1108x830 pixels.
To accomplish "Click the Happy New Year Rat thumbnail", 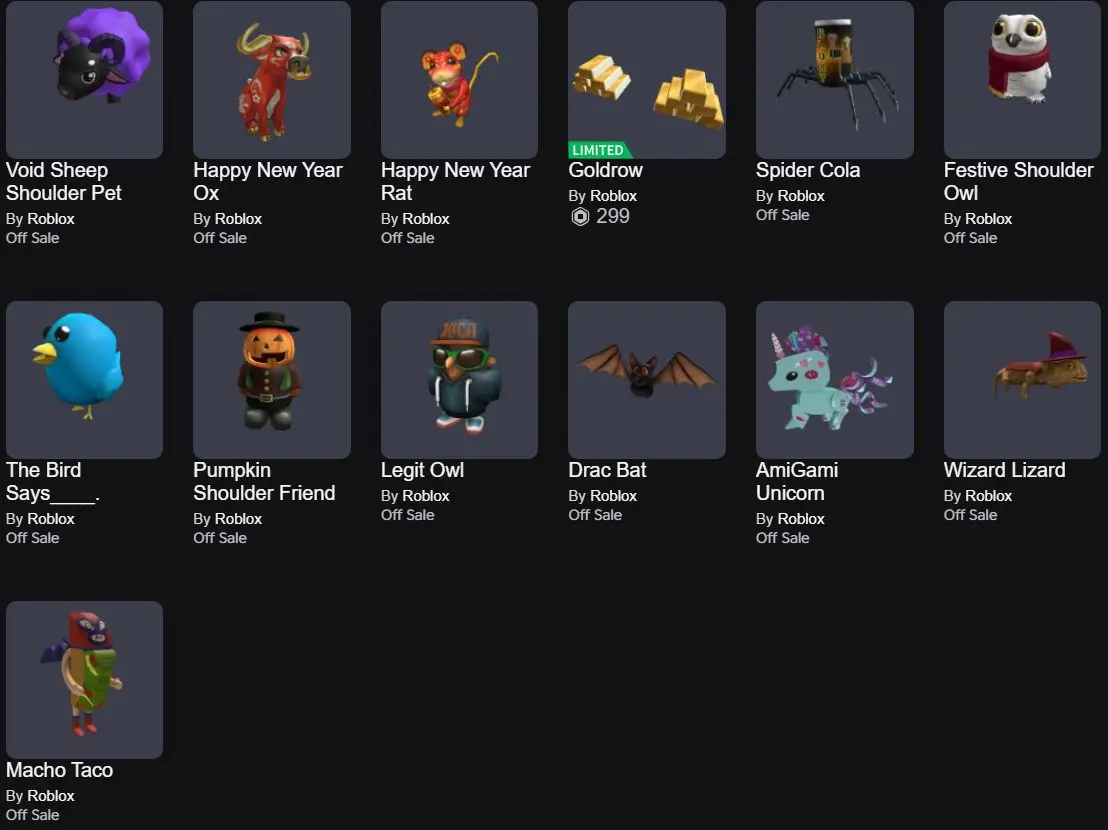I will (459, 79).
